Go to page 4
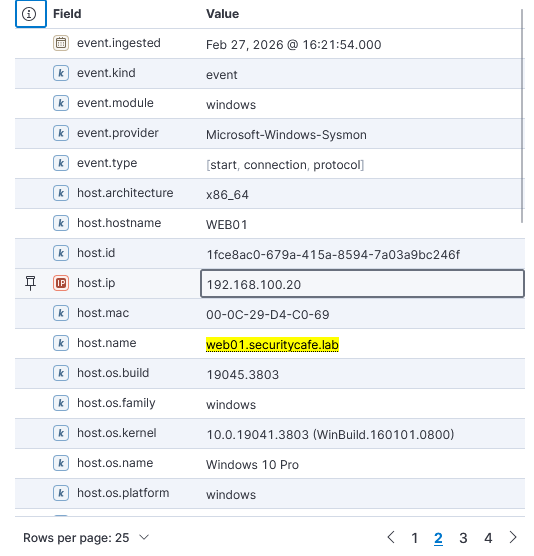The height and width of the screenshot is (556, 534). [x=488, y=538]
